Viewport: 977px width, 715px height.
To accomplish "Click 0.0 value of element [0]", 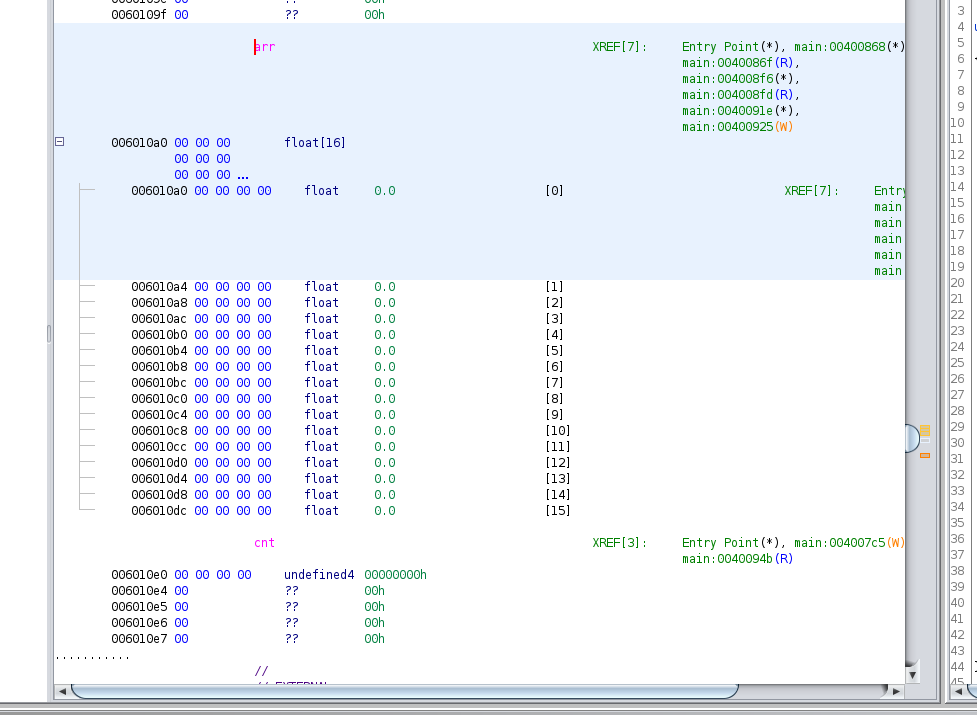I will tap(384, 191).
